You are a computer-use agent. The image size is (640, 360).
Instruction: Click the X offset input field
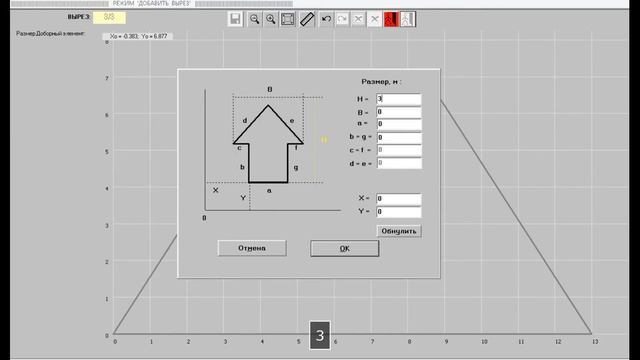399,199
